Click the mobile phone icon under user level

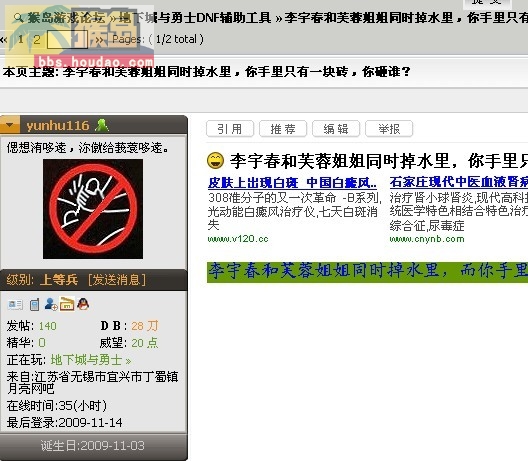pyautogui.click(x=34, y=305)
